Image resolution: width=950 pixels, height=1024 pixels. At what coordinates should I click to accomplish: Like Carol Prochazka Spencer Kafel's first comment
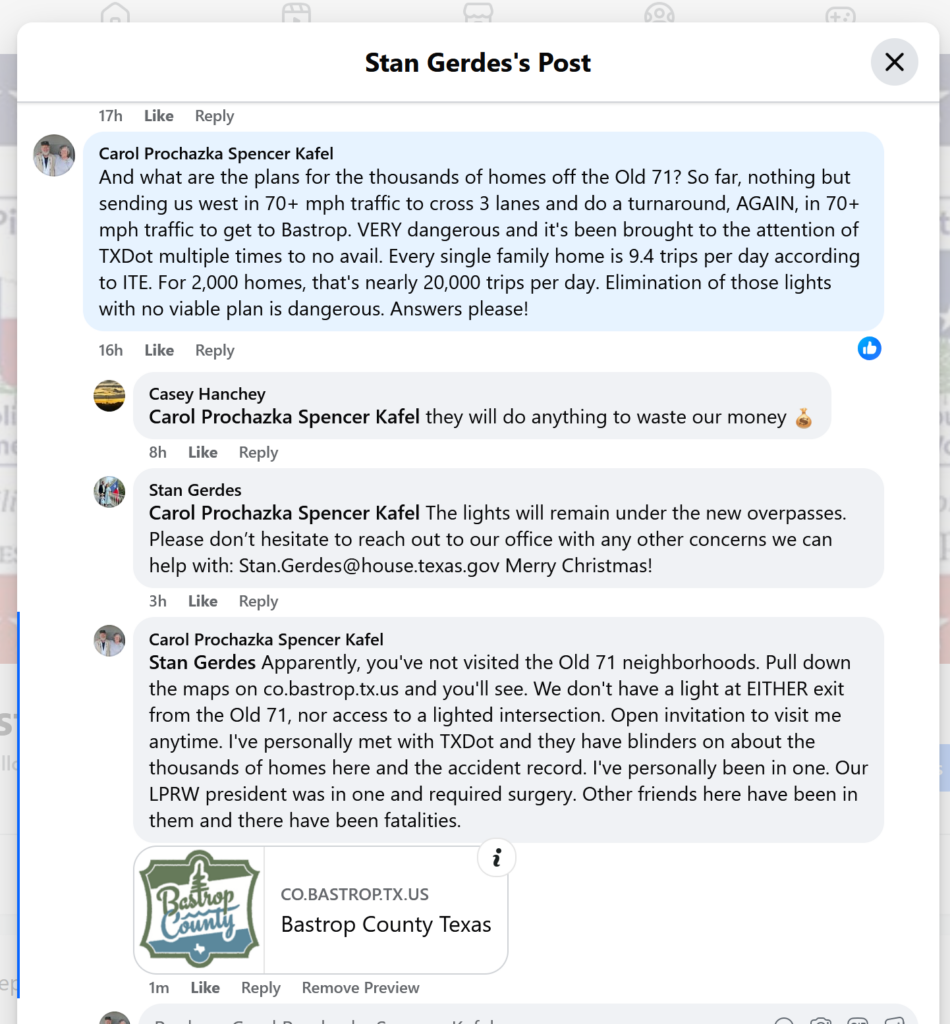click(x=158, y=350)
